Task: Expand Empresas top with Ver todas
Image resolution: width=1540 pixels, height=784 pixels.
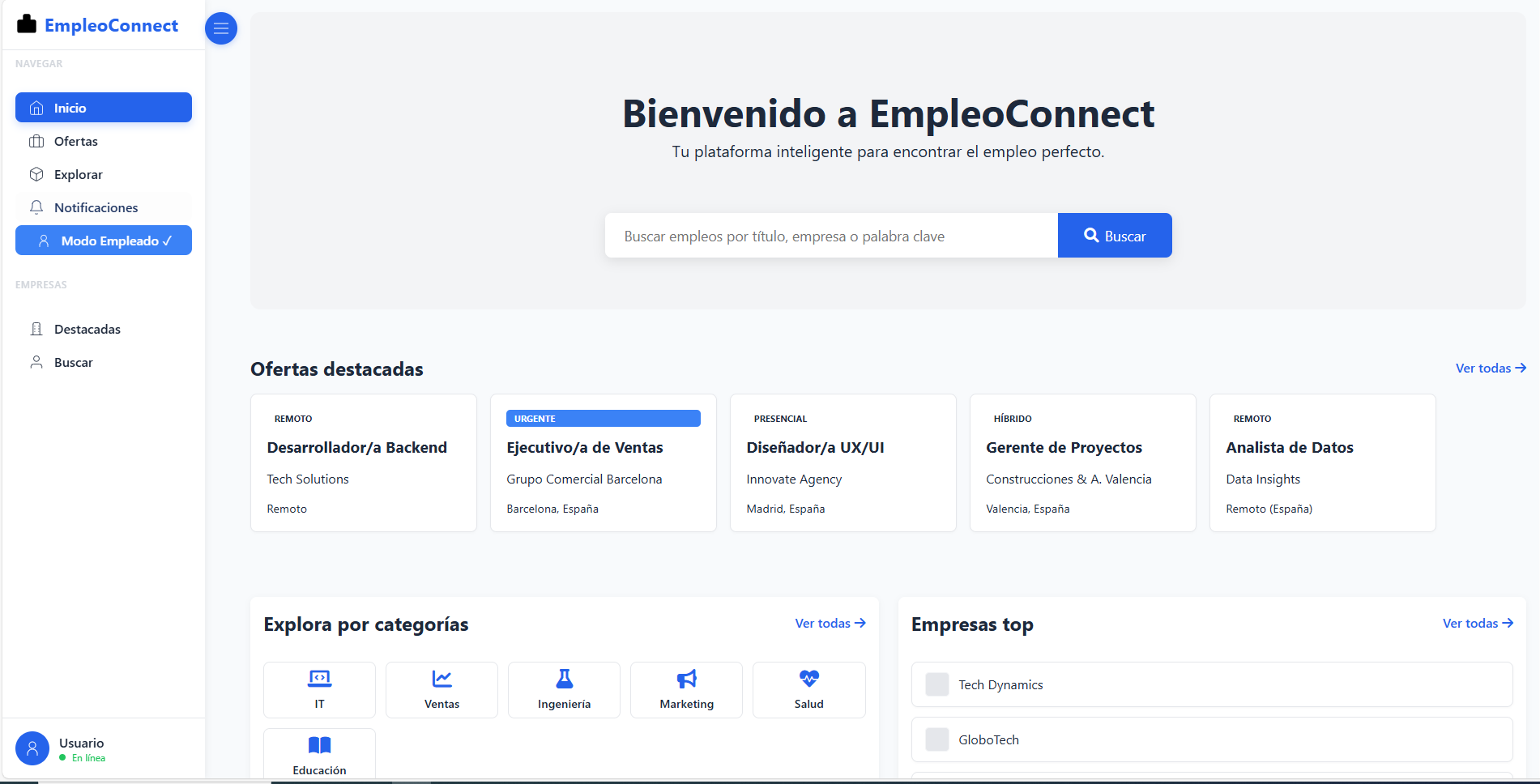Action: click(1477, 624)
